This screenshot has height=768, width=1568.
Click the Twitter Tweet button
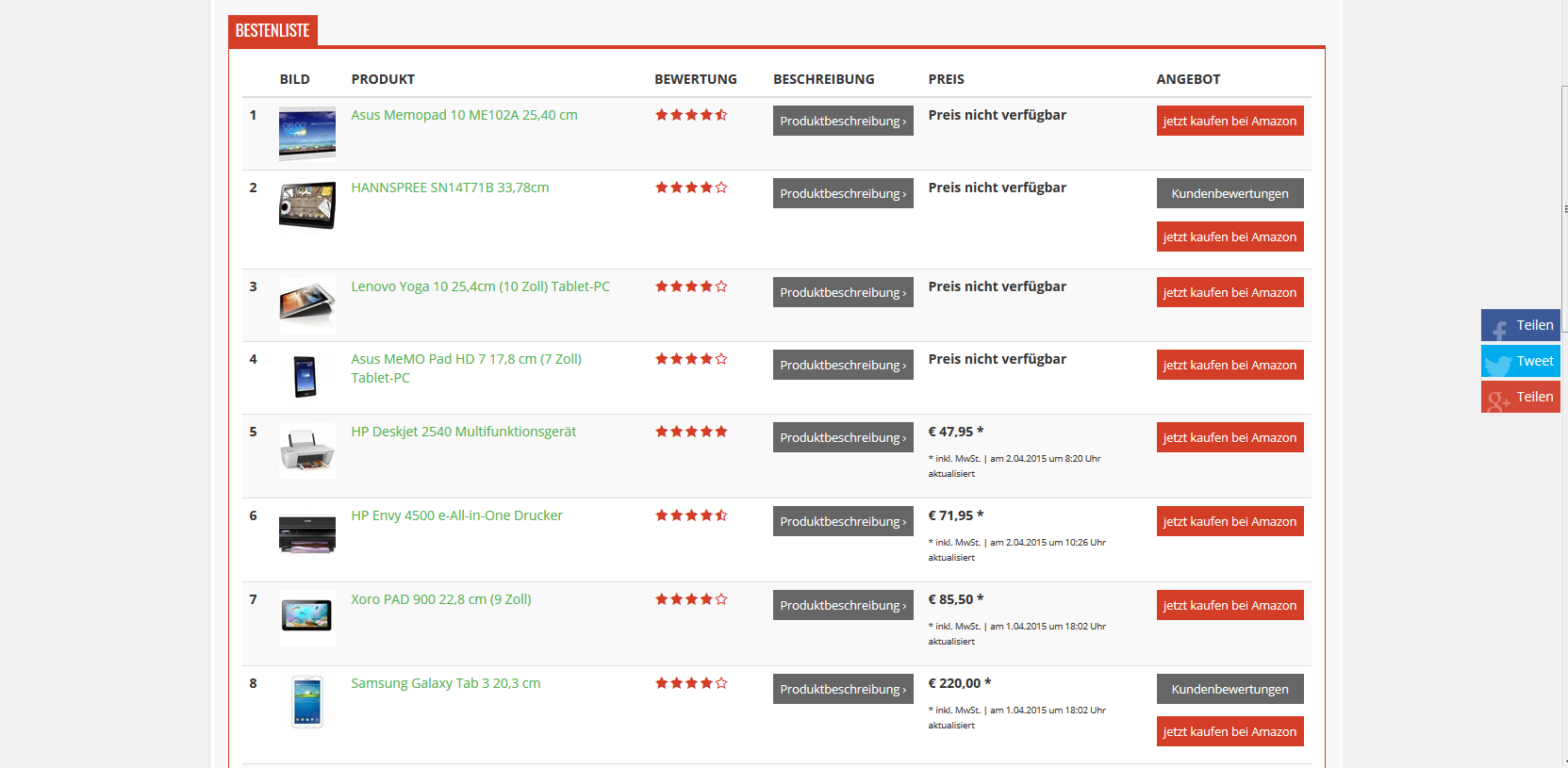[x=1520, y=361]
